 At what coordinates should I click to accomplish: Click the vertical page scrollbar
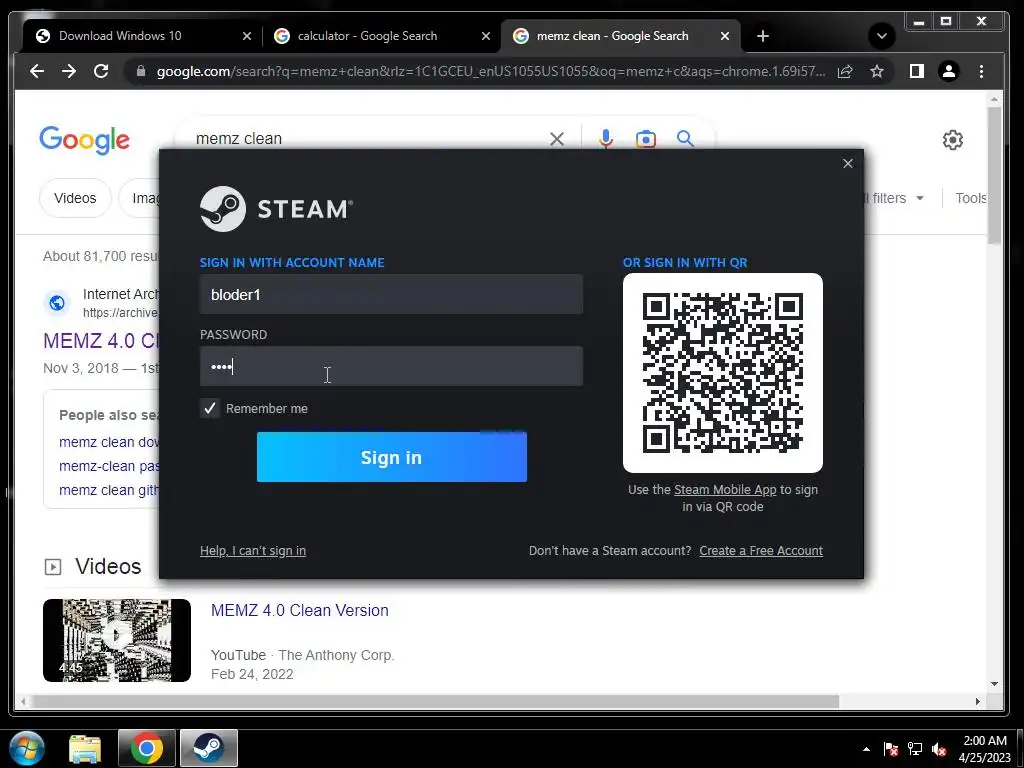tap(994, 175)
